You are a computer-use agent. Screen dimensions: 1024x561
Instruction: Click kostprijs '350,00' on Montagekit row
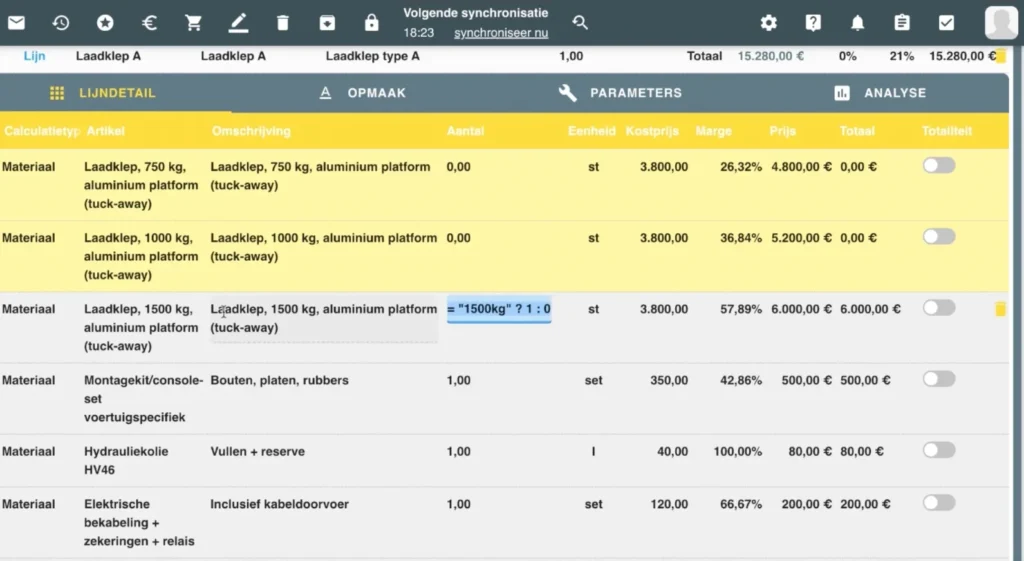(x=669, y=381)
